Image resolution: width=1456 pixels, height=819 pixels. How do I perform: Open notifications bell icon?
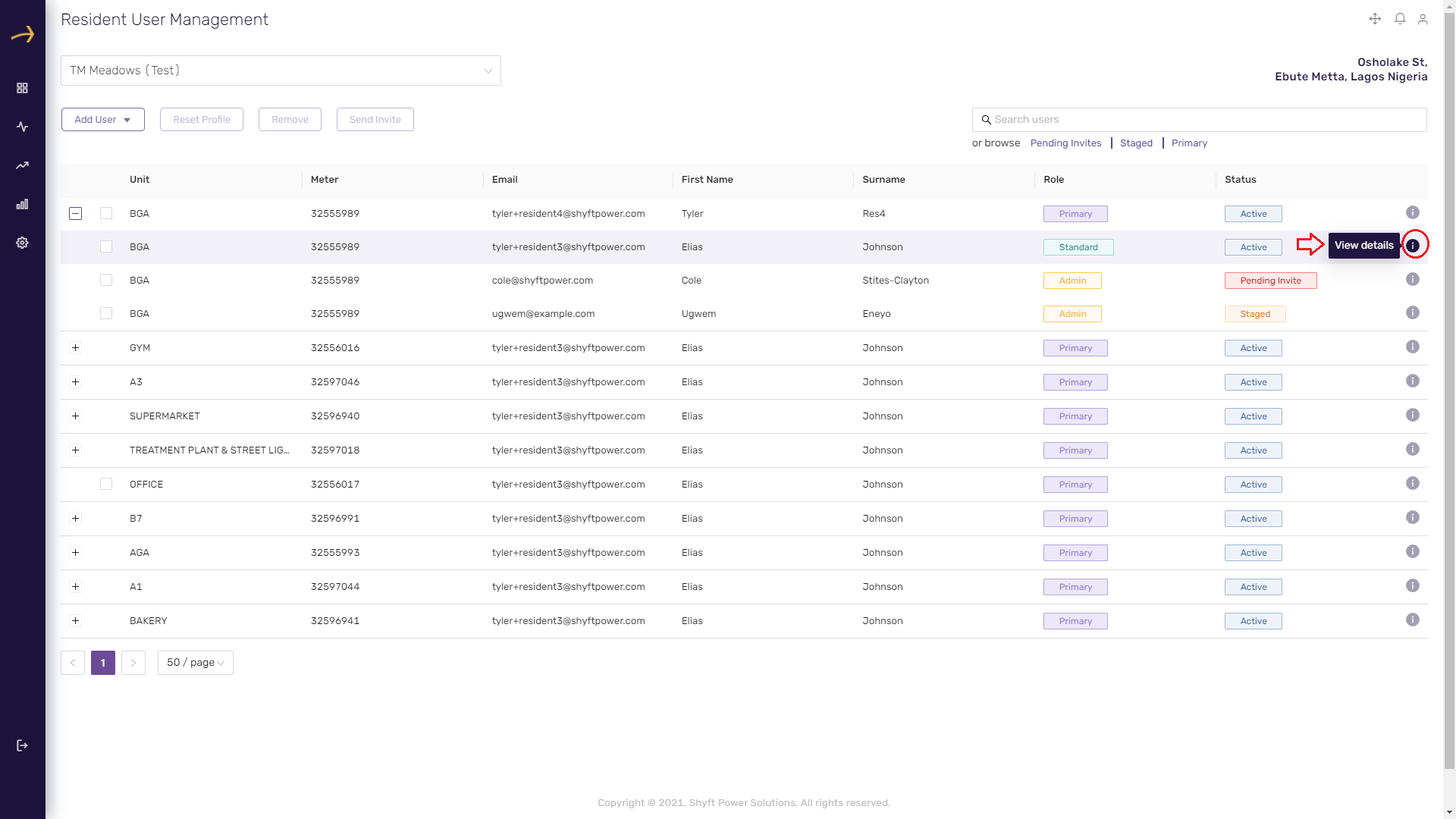[1400, 19]
